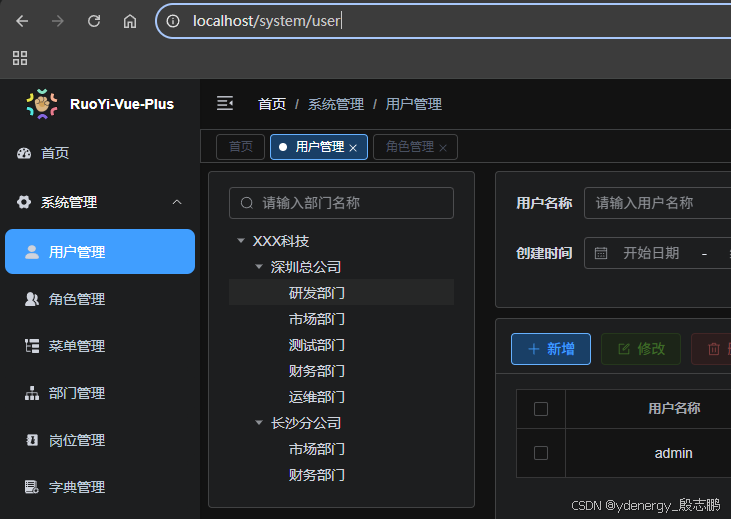The width and height of the screenshot is (731, 519).
Task: Click the 新增 add button
Action: [x=551, y=349]
